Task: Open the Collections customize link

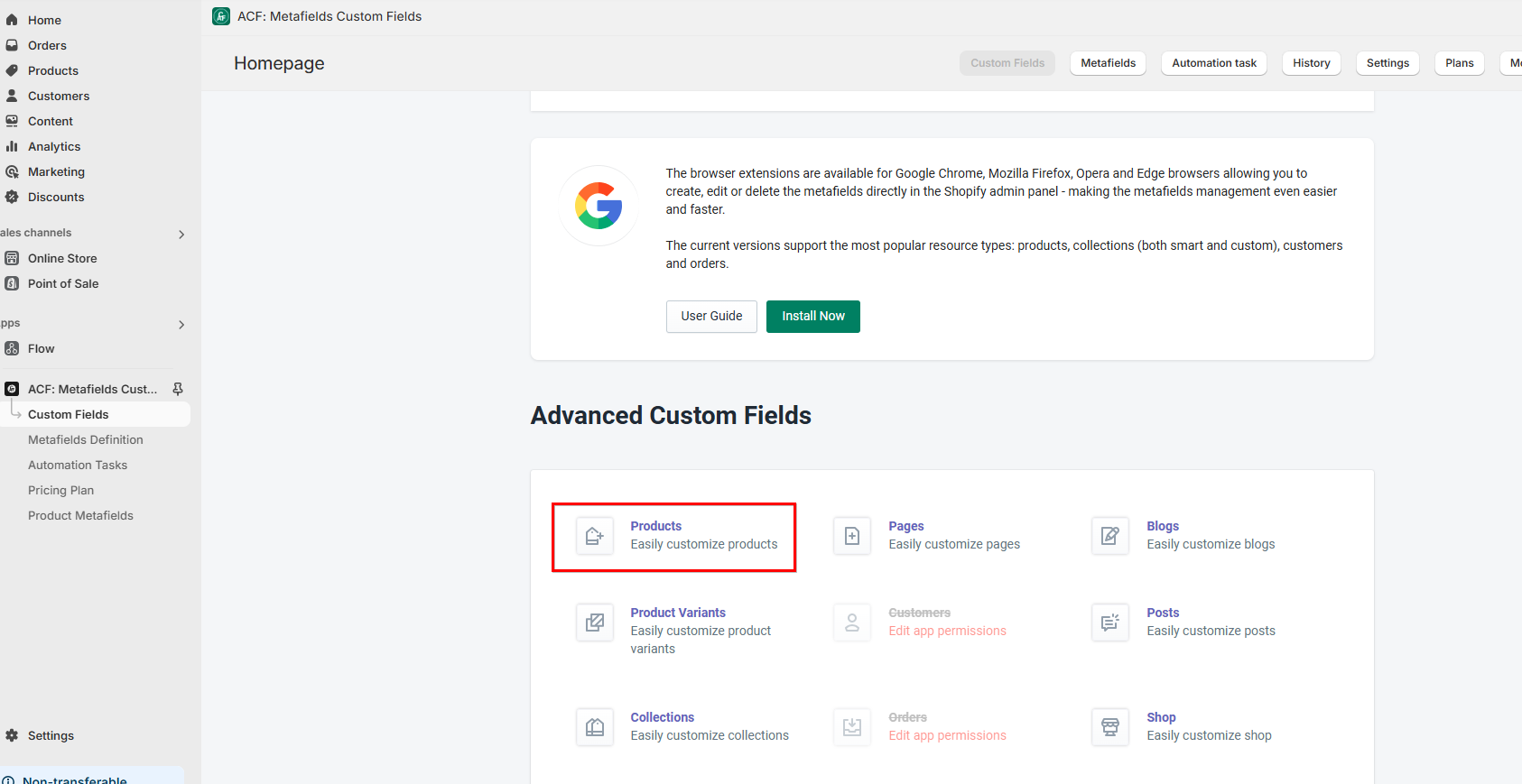Action: 663,717
